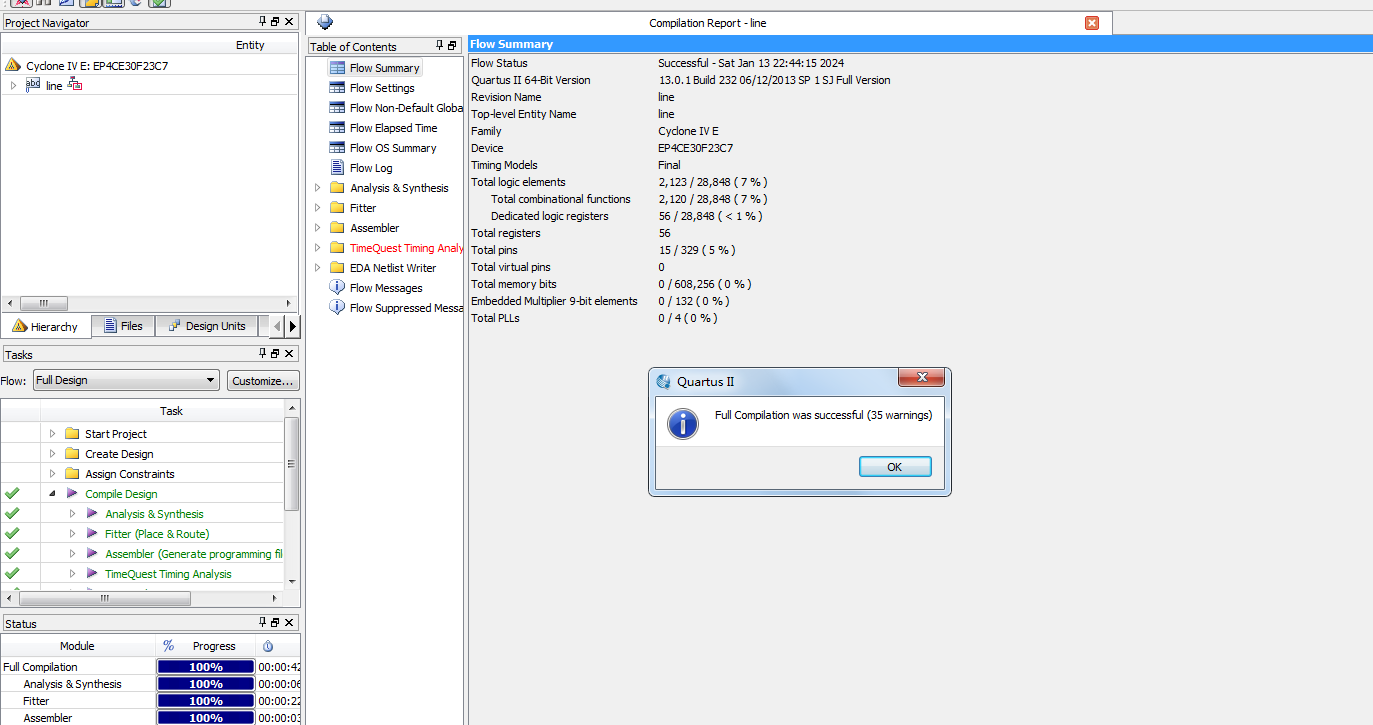
Task: Expand TimeQuest Timing Analysis in Tasks panel
Action: (x=72, y=574)
